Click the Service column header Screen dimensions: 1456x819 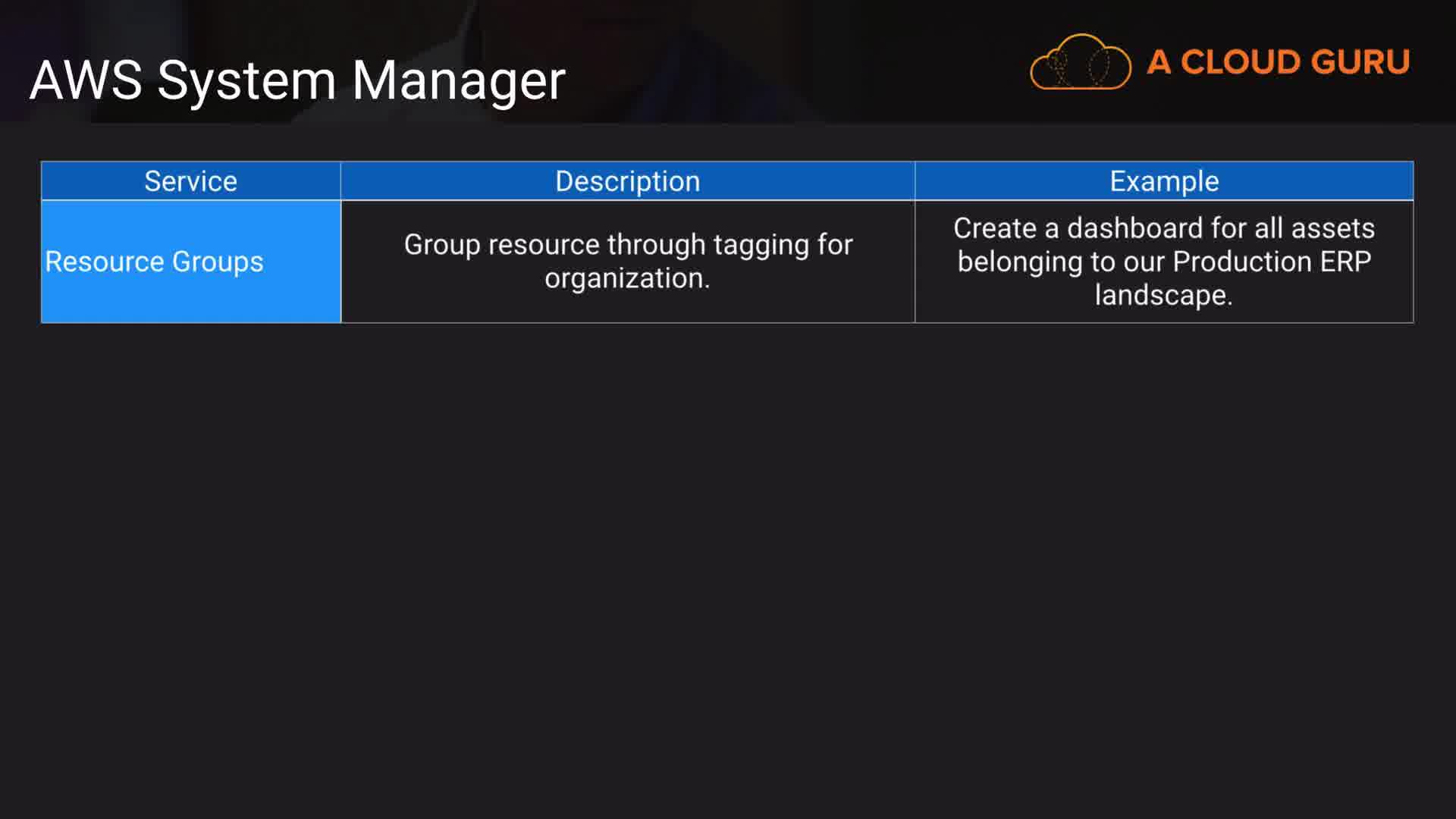tap(190, 181)
